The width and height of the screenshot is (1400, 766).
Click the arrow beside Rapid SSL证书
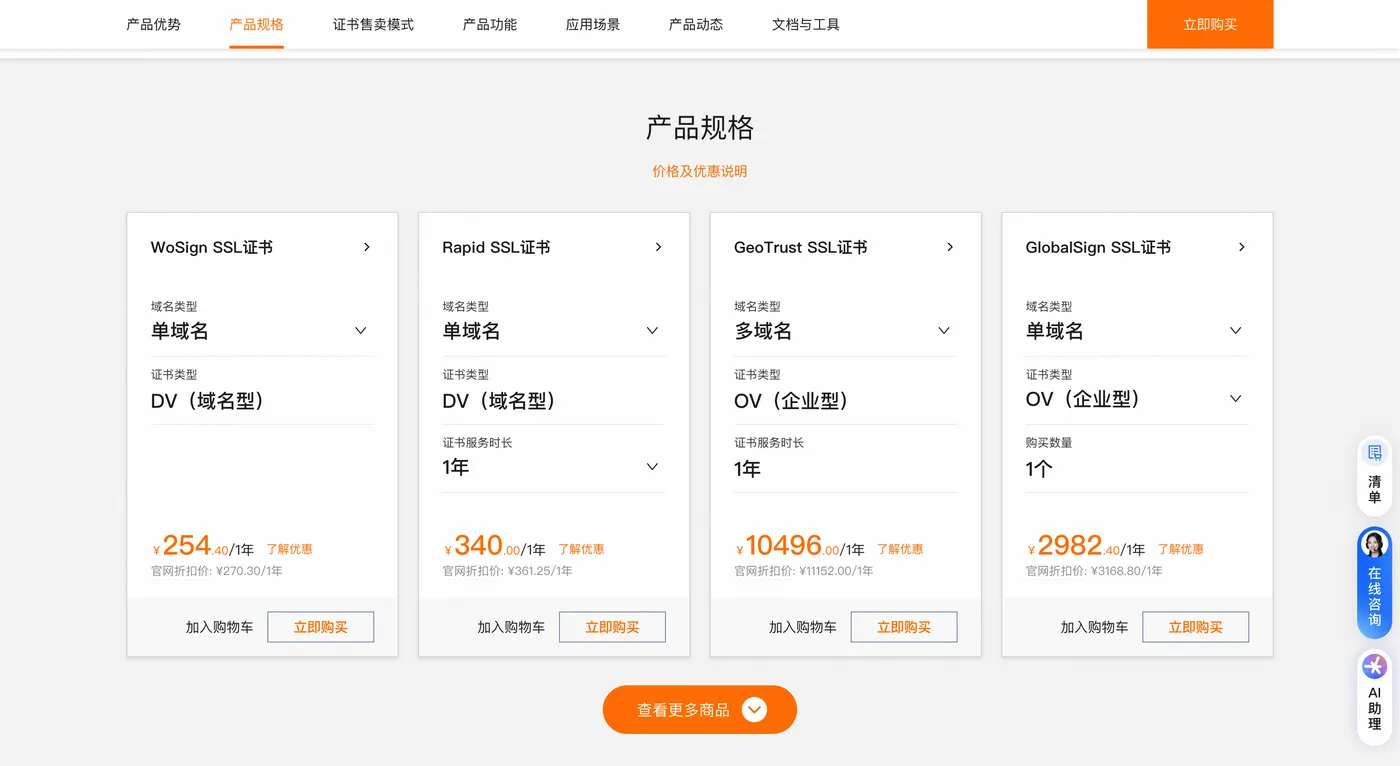click(658, 247)
